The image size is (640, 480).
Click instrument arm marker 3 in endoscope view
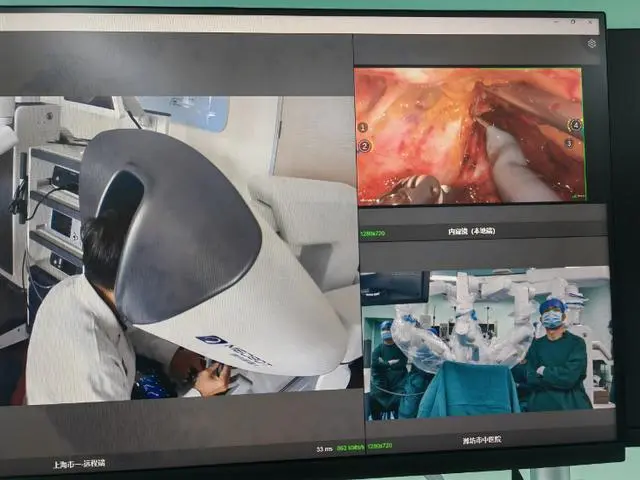(569, 143)
